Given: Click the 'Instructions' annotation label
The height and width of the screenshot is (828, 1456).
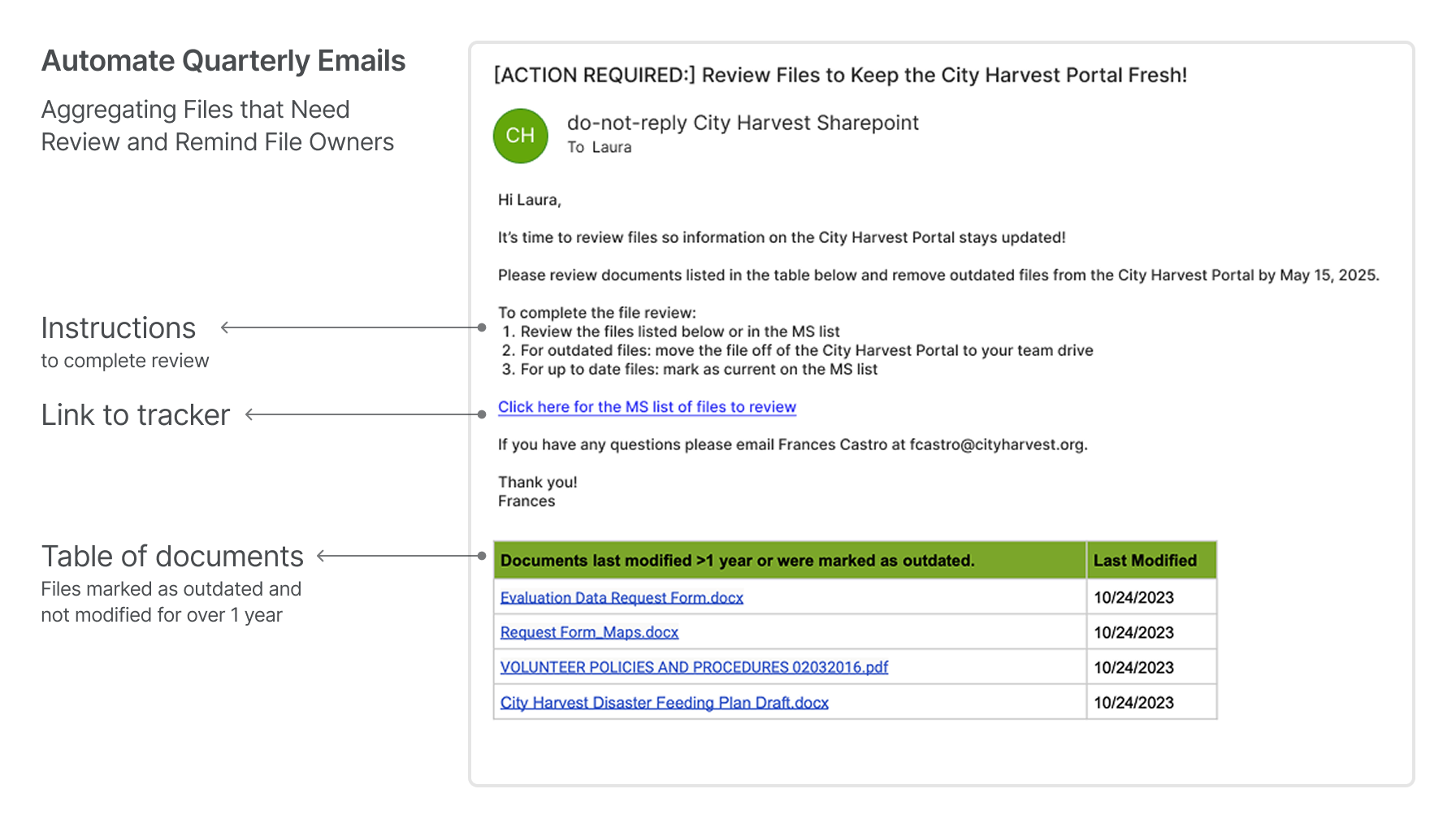Looking at the screenshot, I should (x=119, y=328).
